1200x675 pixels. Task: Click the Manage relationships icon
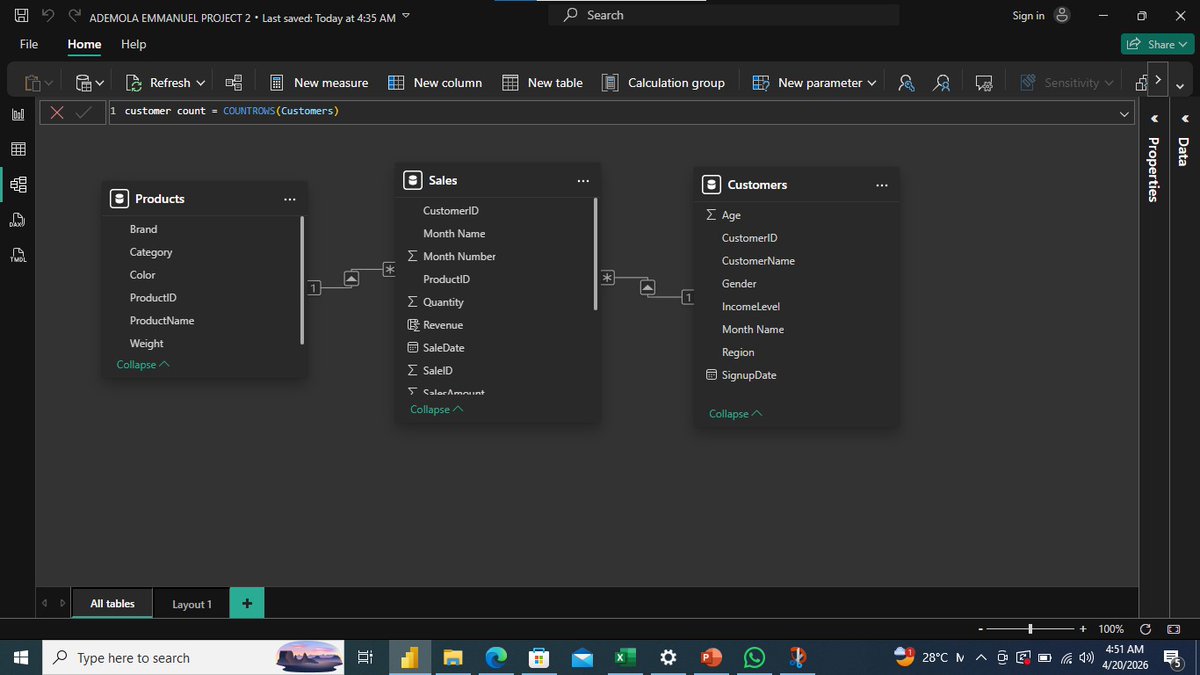pos(233,83)
